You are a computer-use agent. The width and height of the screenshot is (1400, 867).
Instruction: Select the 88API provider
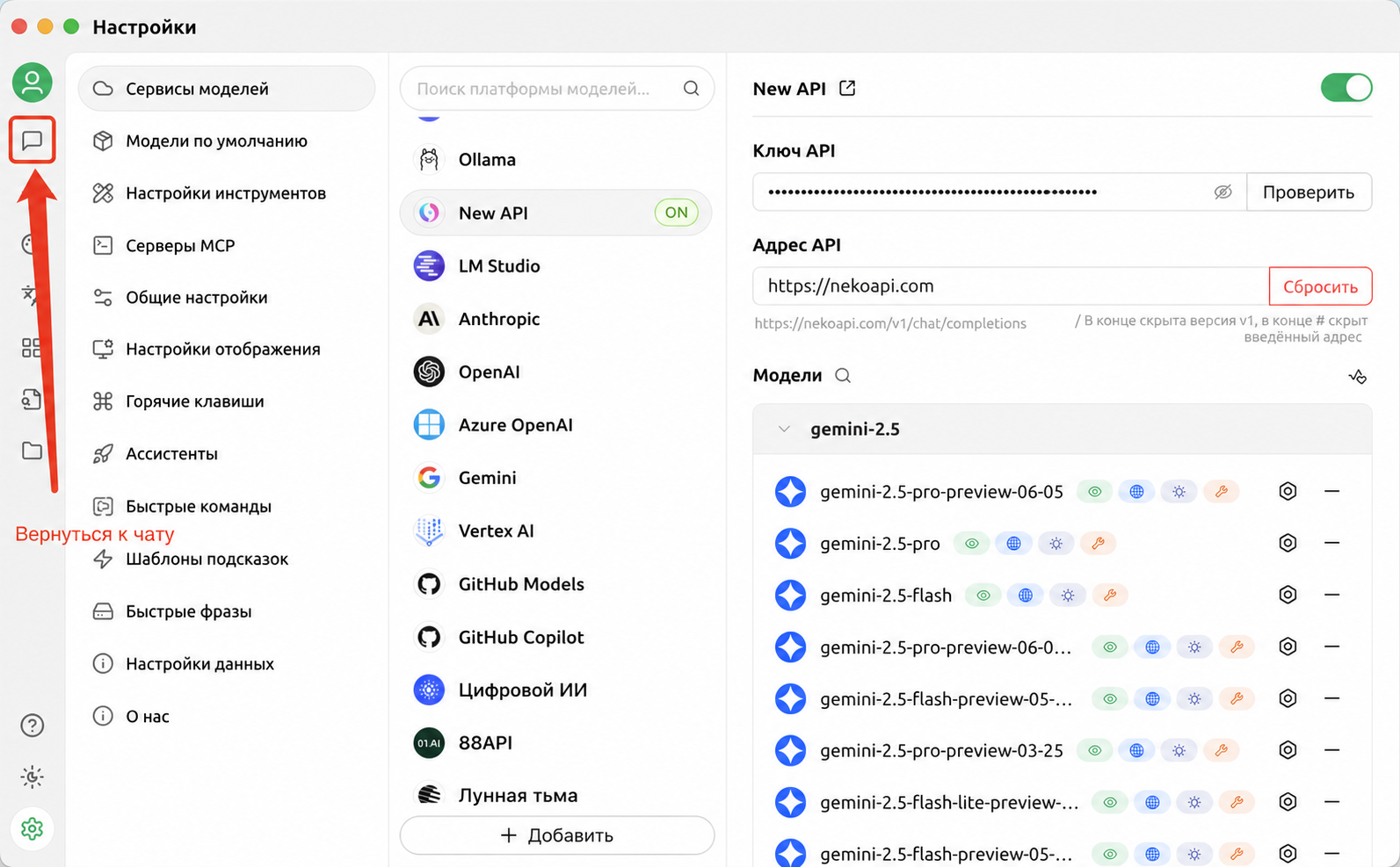pos(556,743)
